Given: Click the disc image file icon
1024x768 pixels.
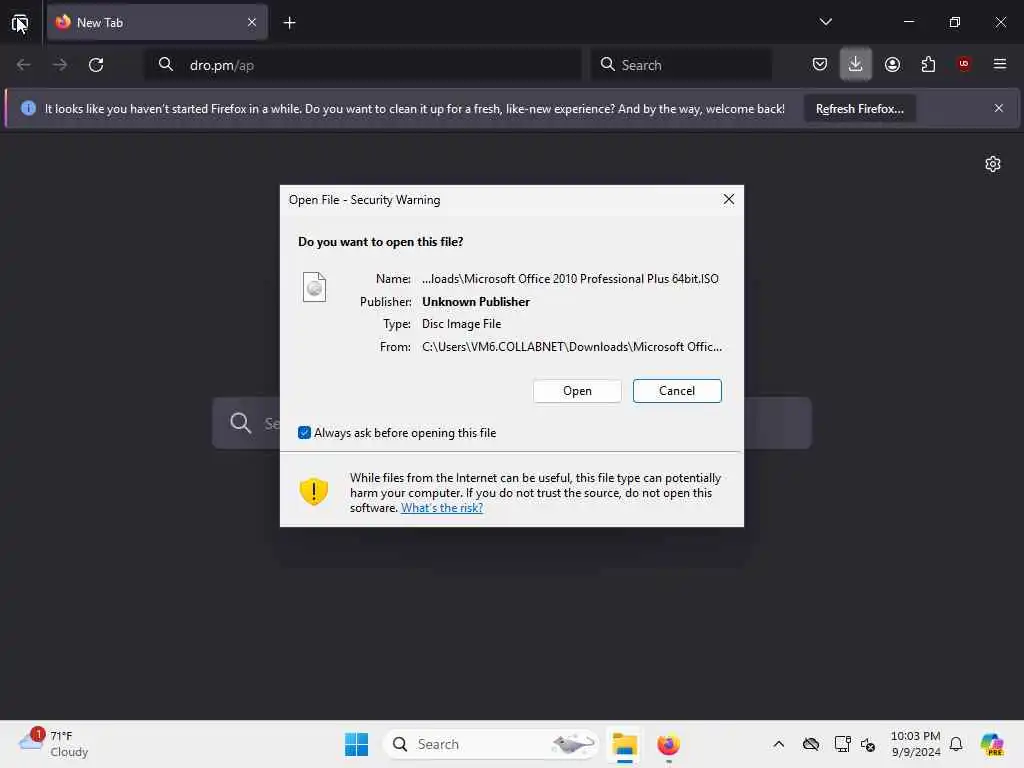Looking at the screenshot, I should click(314, 287).
